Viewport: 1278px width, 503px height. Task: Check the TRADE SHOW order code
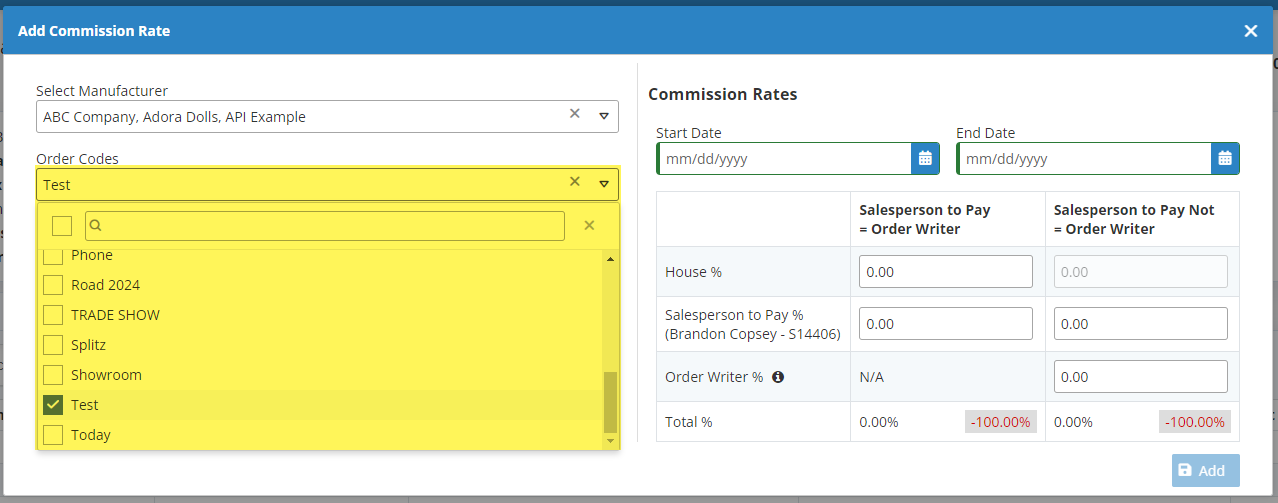click(x=54, y=315)
